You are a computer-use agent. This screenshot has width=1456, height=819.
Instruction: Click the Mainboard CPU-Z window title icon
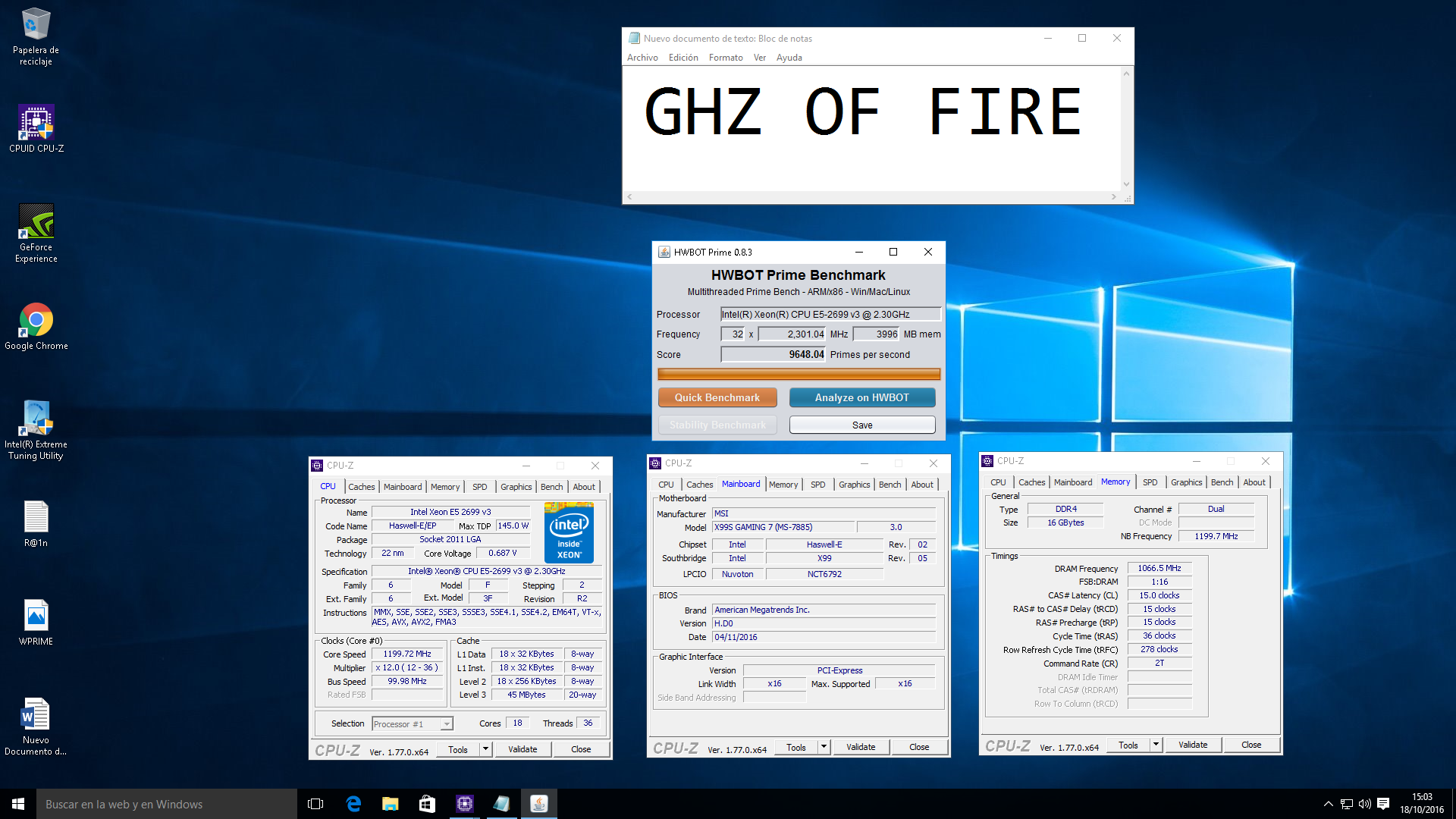coord(655,463)
